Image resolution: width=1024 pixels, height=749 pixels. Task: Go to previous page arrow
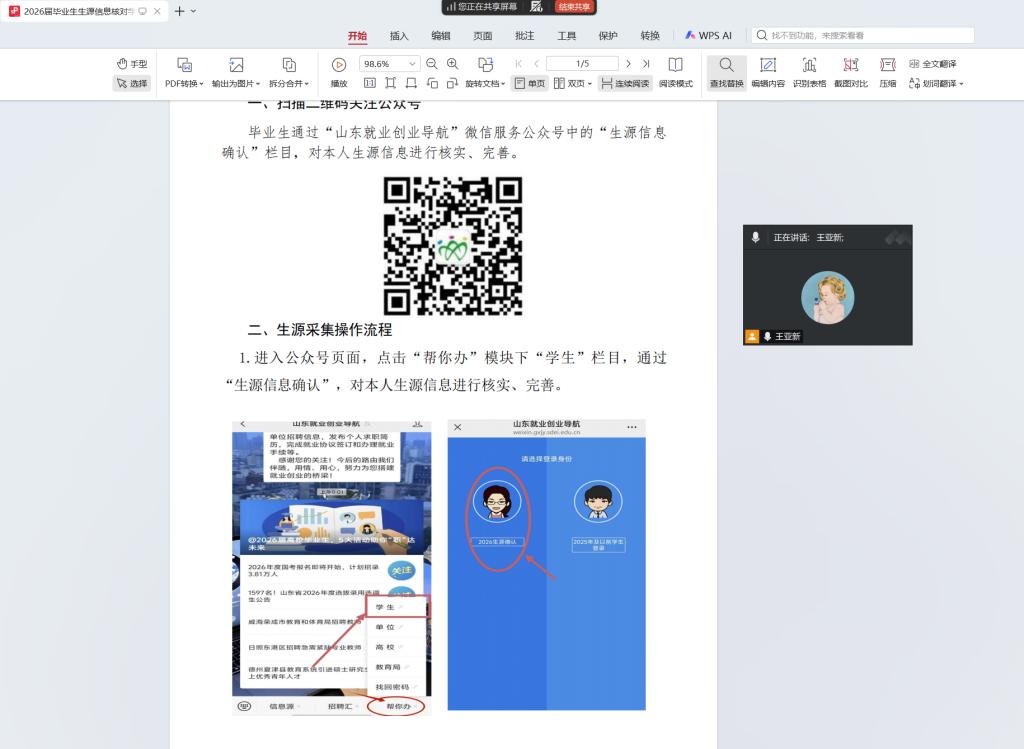point(537,63)
